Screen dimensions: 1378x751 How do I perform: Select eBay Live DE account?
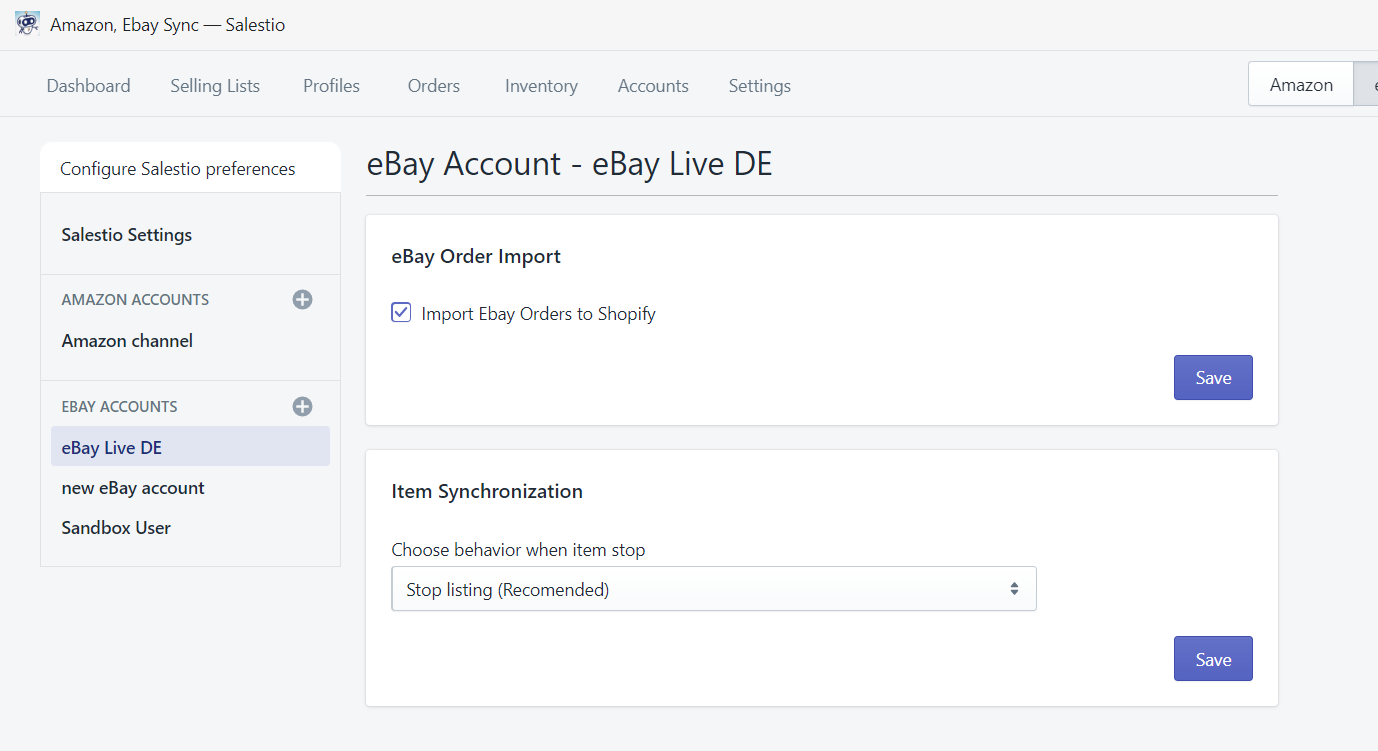pyautogui.click(x=190, y=447)
